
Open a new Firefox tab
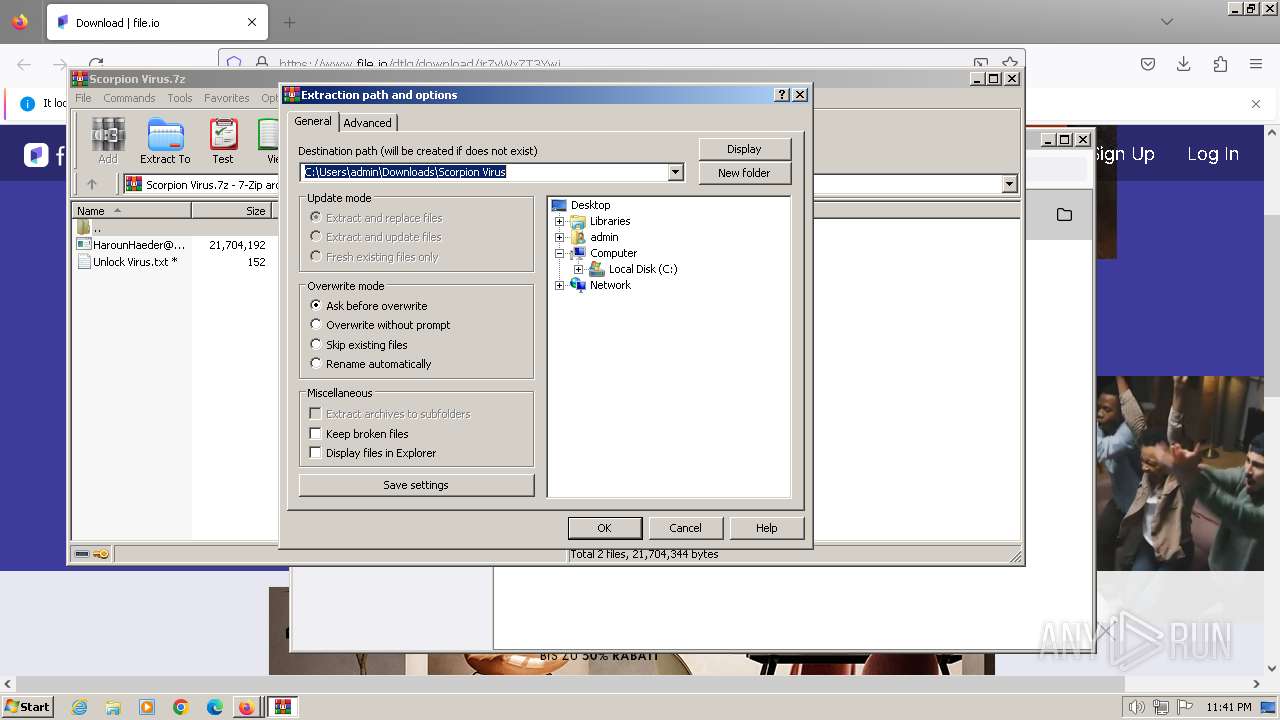(x=289, y=22)
